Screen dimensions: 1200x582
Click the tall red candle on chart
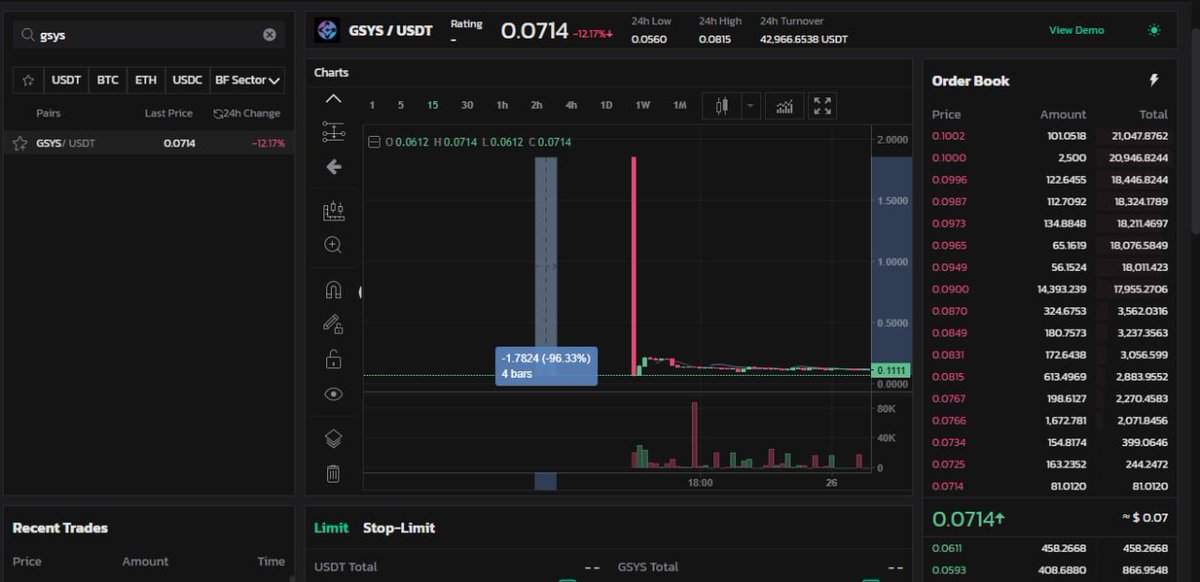pos(634,265)
